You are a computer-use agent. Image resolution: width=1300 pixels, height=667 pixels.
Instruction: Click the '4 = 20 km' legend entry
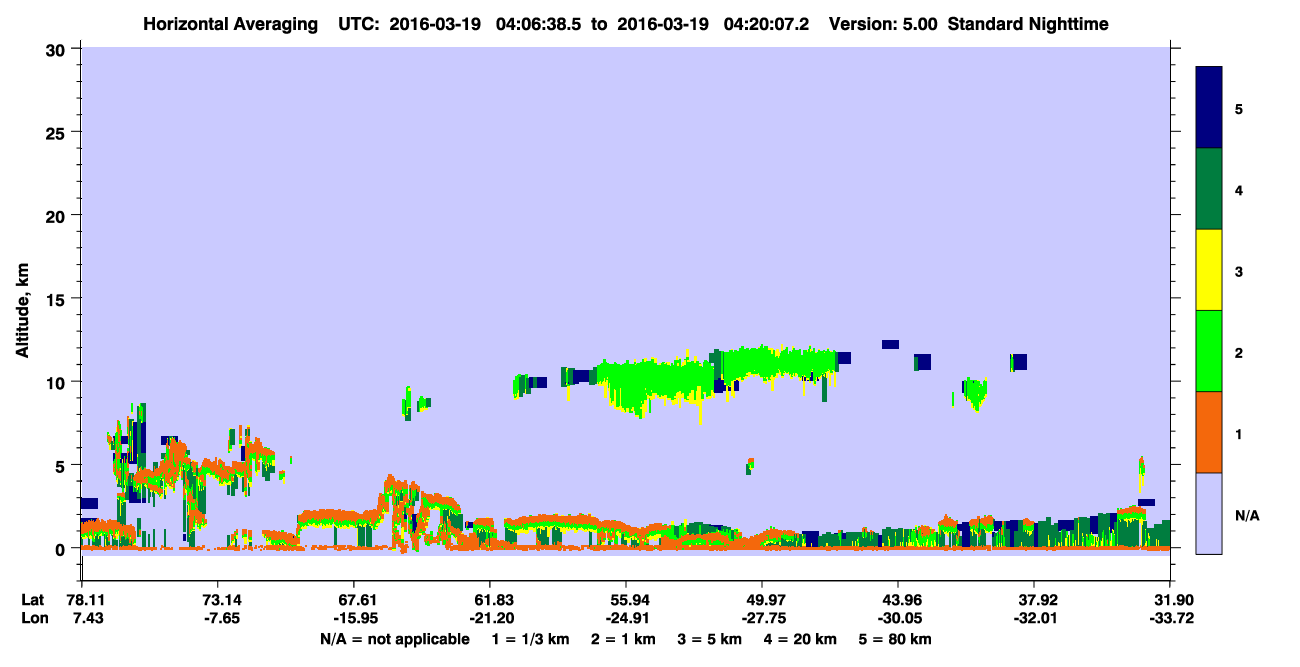[799, 639]
